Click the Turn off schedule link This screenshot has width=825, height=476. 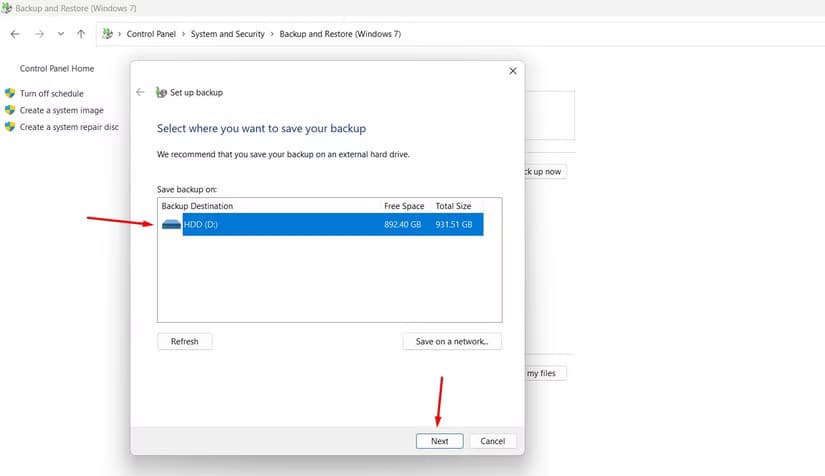pos(52,94)
